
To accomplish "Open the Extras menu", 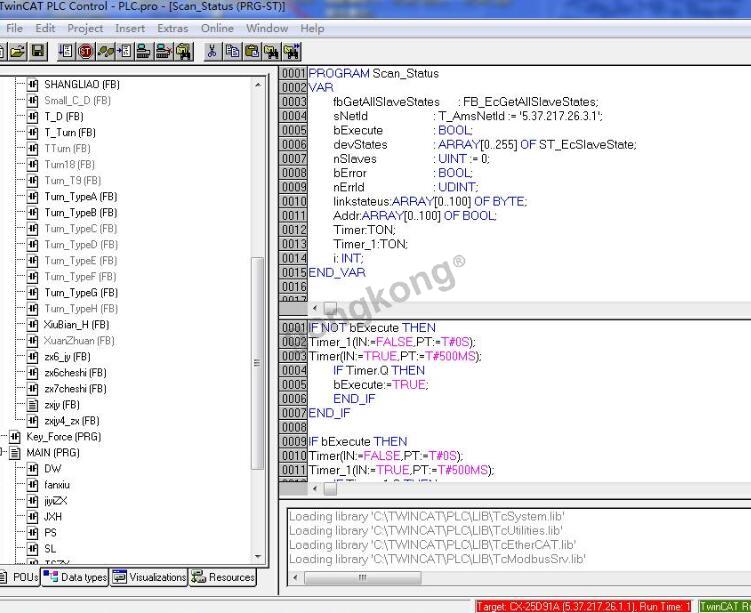I will 173,28.
